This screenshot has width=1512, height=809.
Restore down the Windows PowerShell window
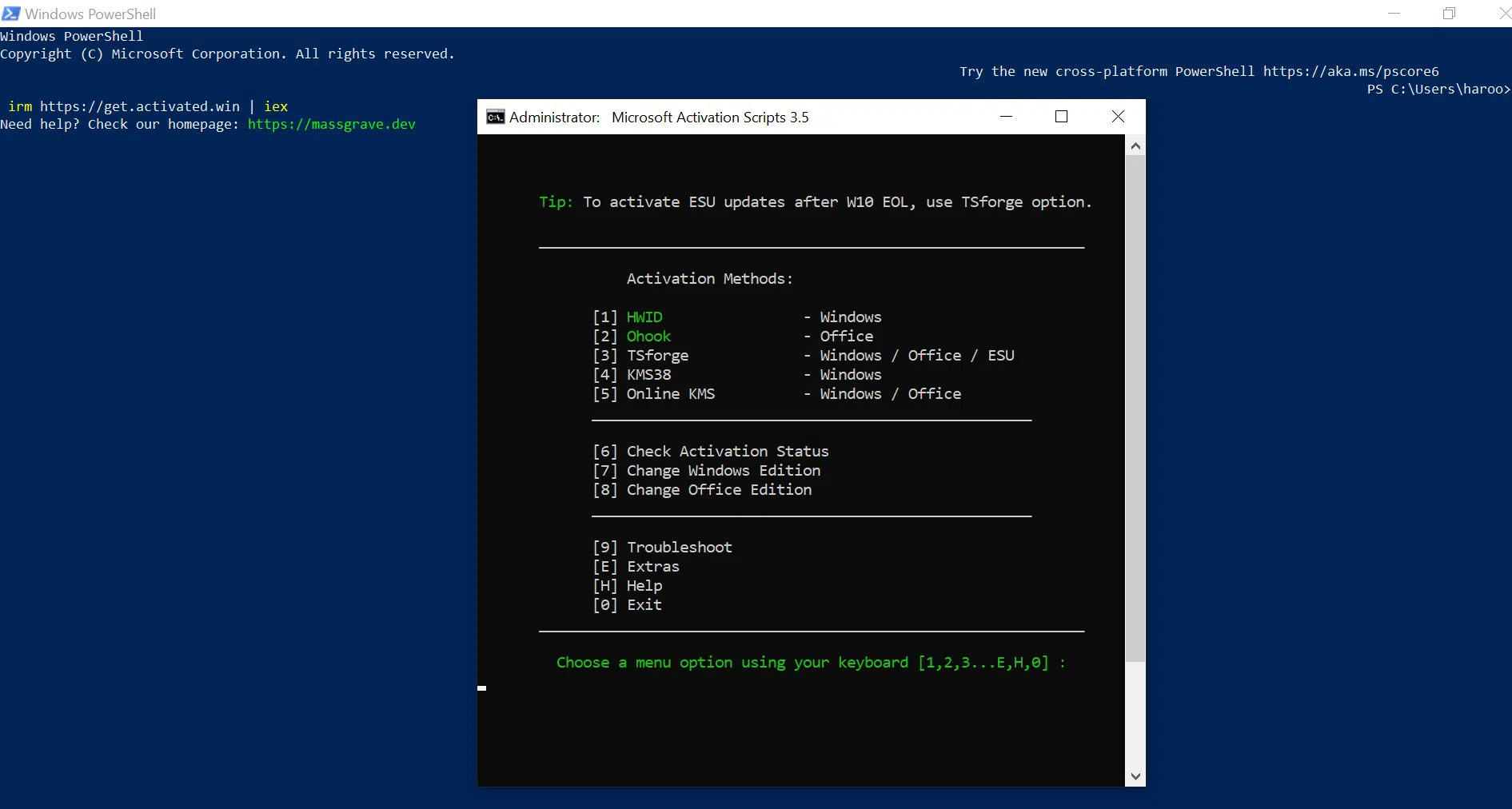coord(1449,14)
